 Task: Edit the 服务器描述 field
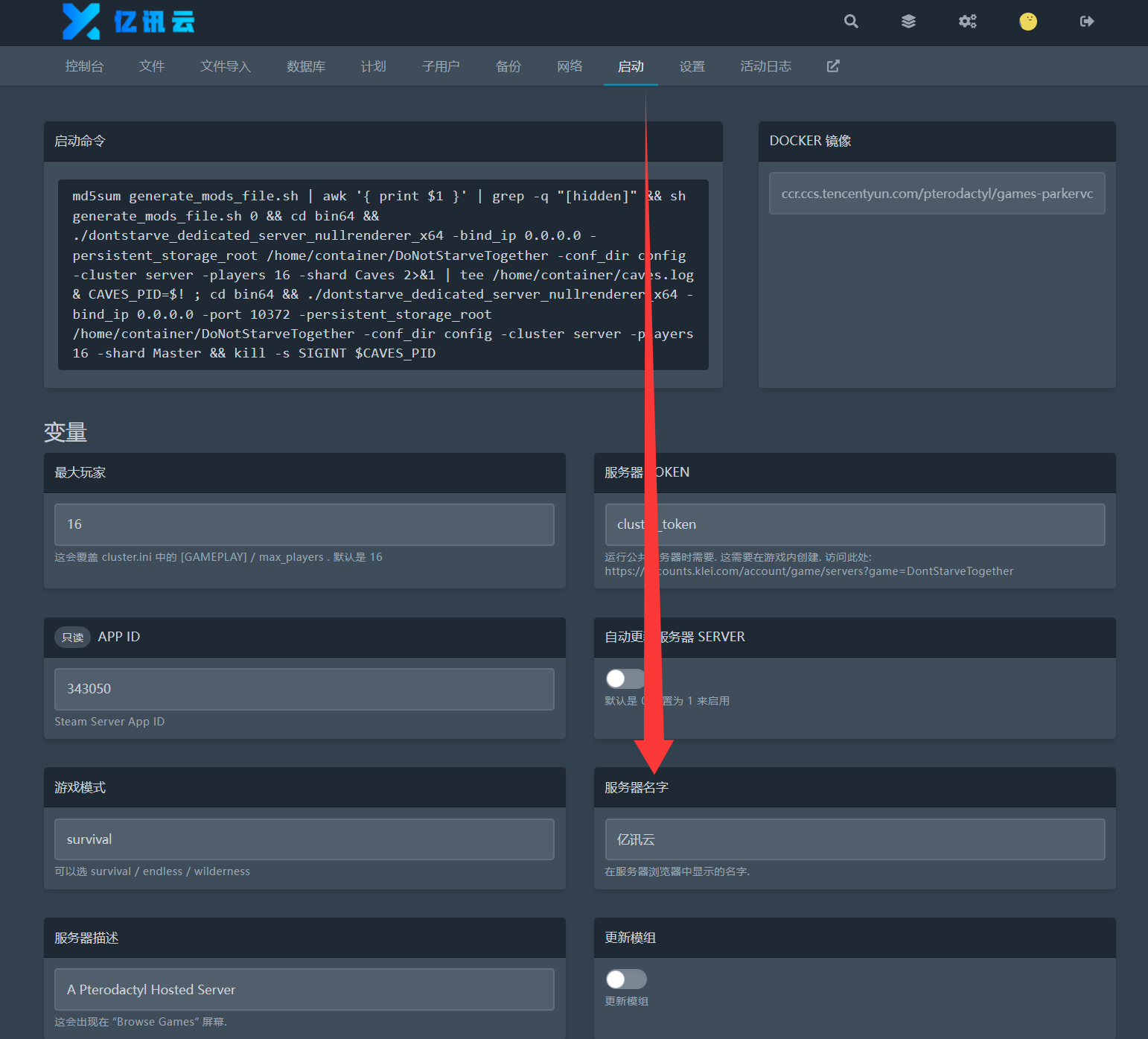point(304,989)
